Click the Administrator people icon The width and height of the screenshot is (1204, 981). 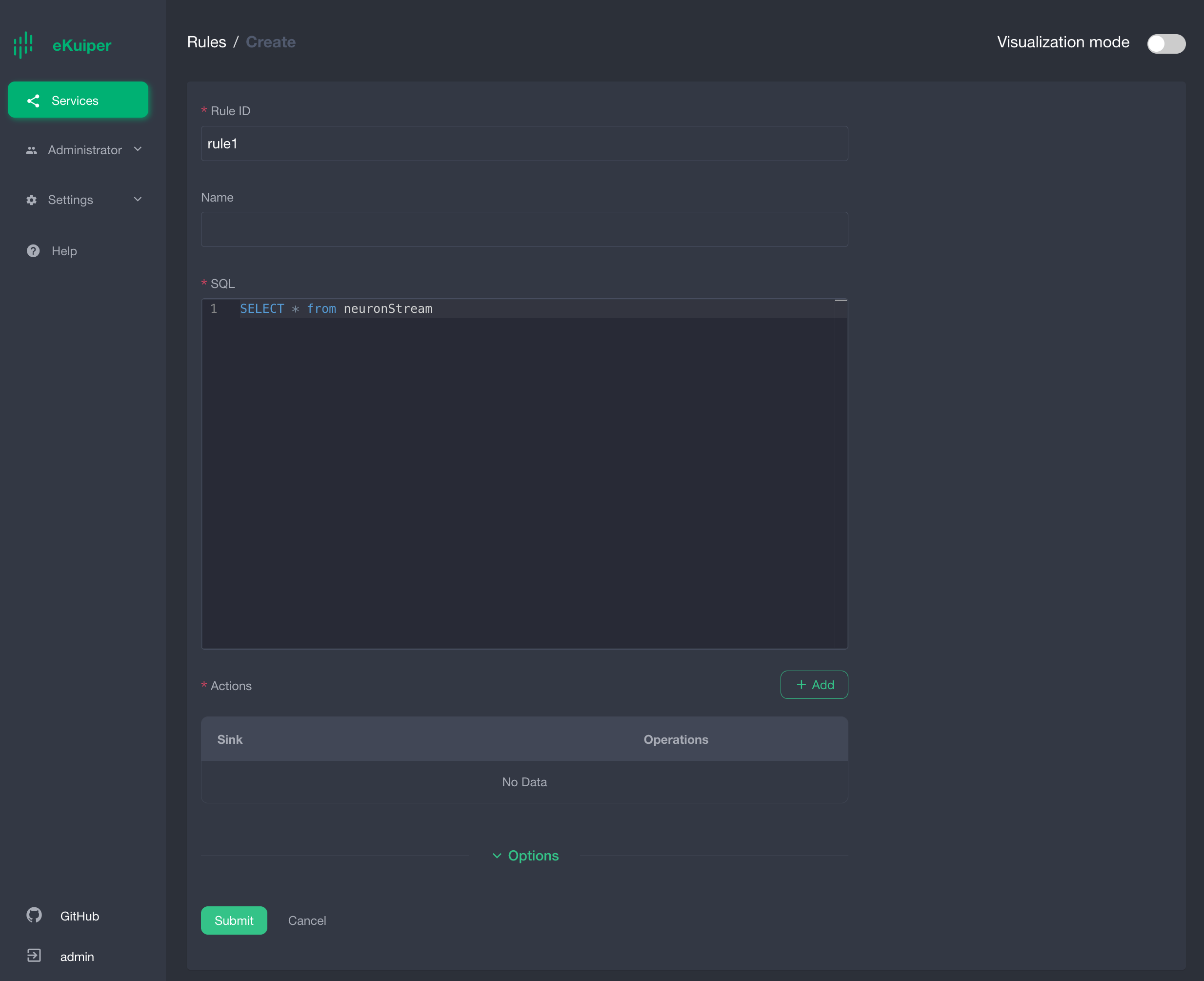point(32,150)
